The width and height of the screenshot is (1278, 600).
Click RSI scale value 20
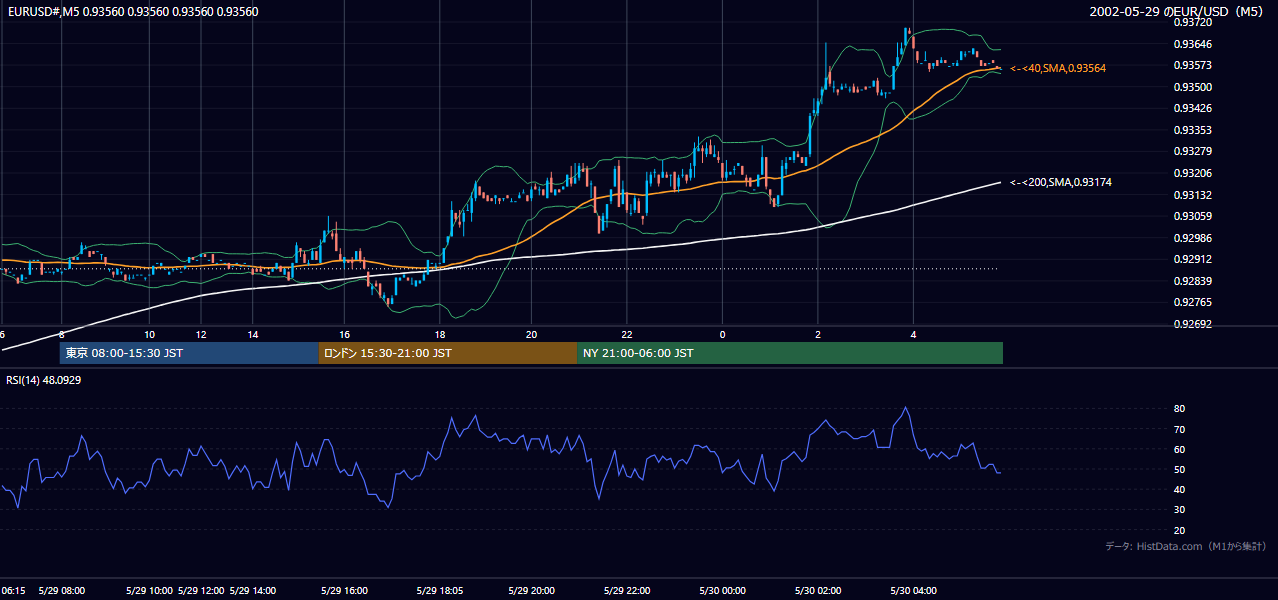(1180, 531)
